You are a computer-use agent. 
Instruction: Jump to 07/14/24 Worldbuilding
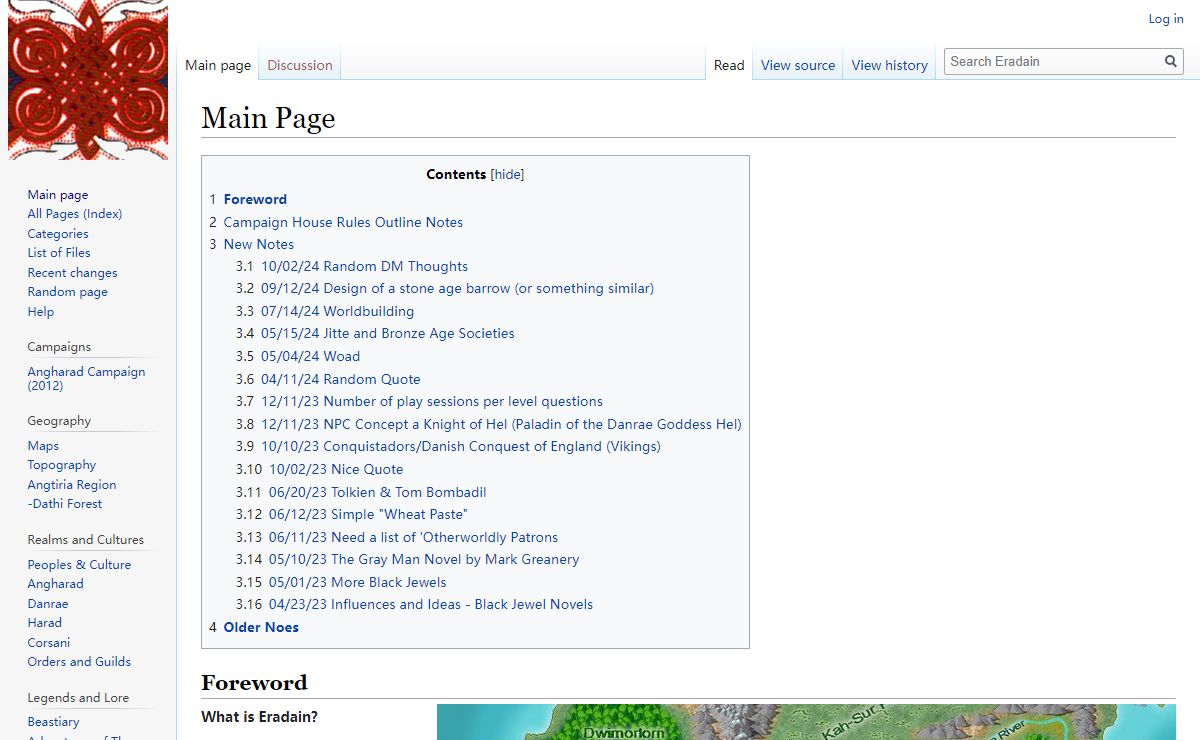[x=337, y=311]
